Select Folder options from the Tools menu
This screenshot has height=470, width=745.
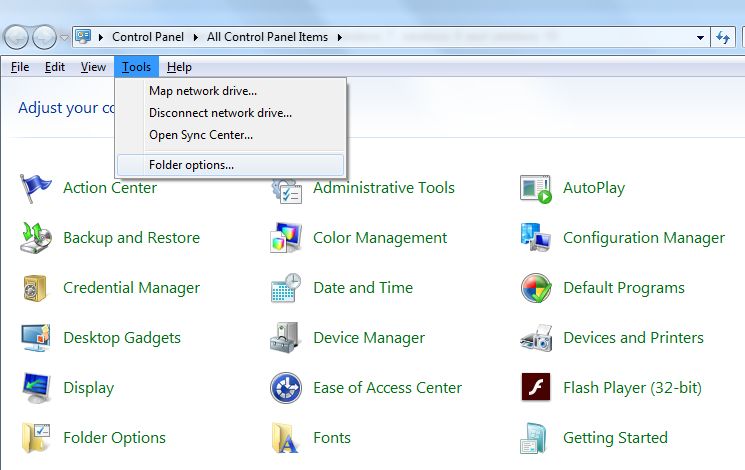(x=191, y=164)
